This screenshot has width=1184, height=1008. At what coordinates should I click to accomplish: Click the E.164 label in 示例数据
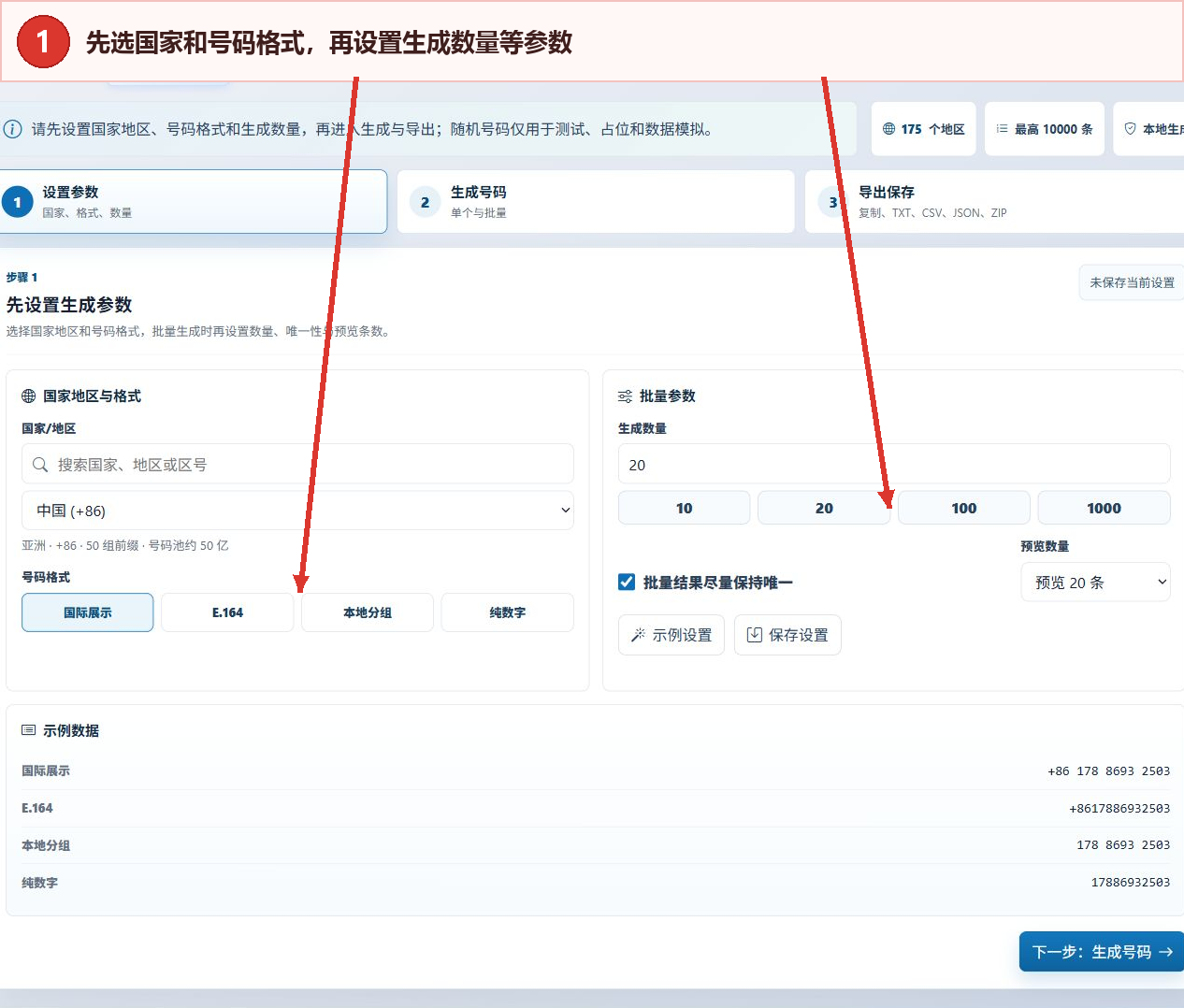tap(37, 808)
